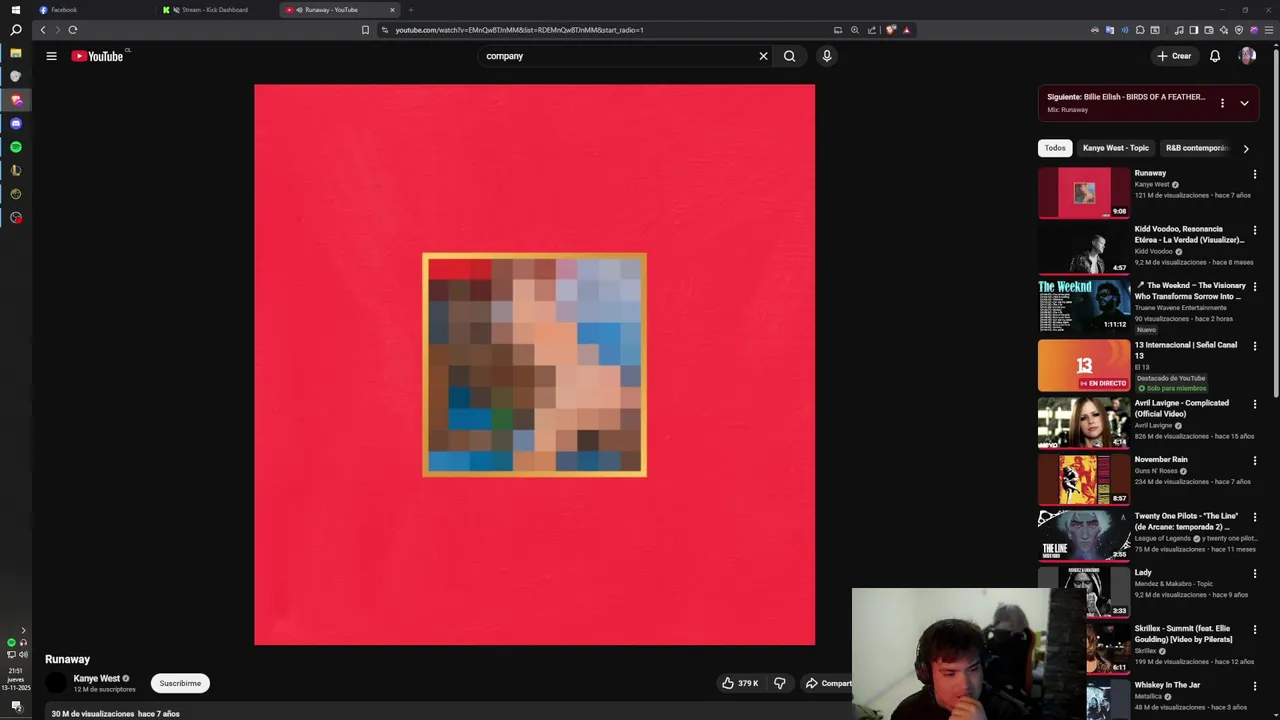
Task: Open options menu for Kidd Voodoo video
Action: coord(1255,230)
